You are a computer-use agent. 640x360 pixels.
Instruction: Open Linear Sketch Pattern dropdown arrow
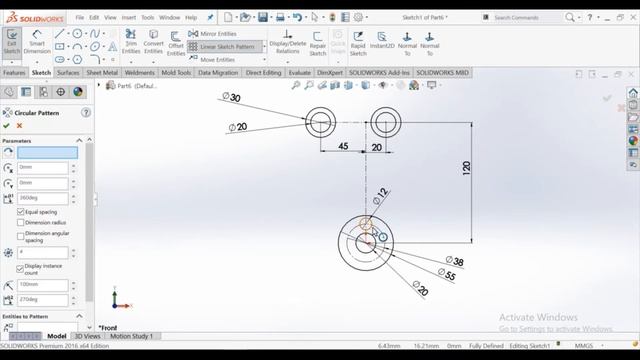(x=264, y=47)
